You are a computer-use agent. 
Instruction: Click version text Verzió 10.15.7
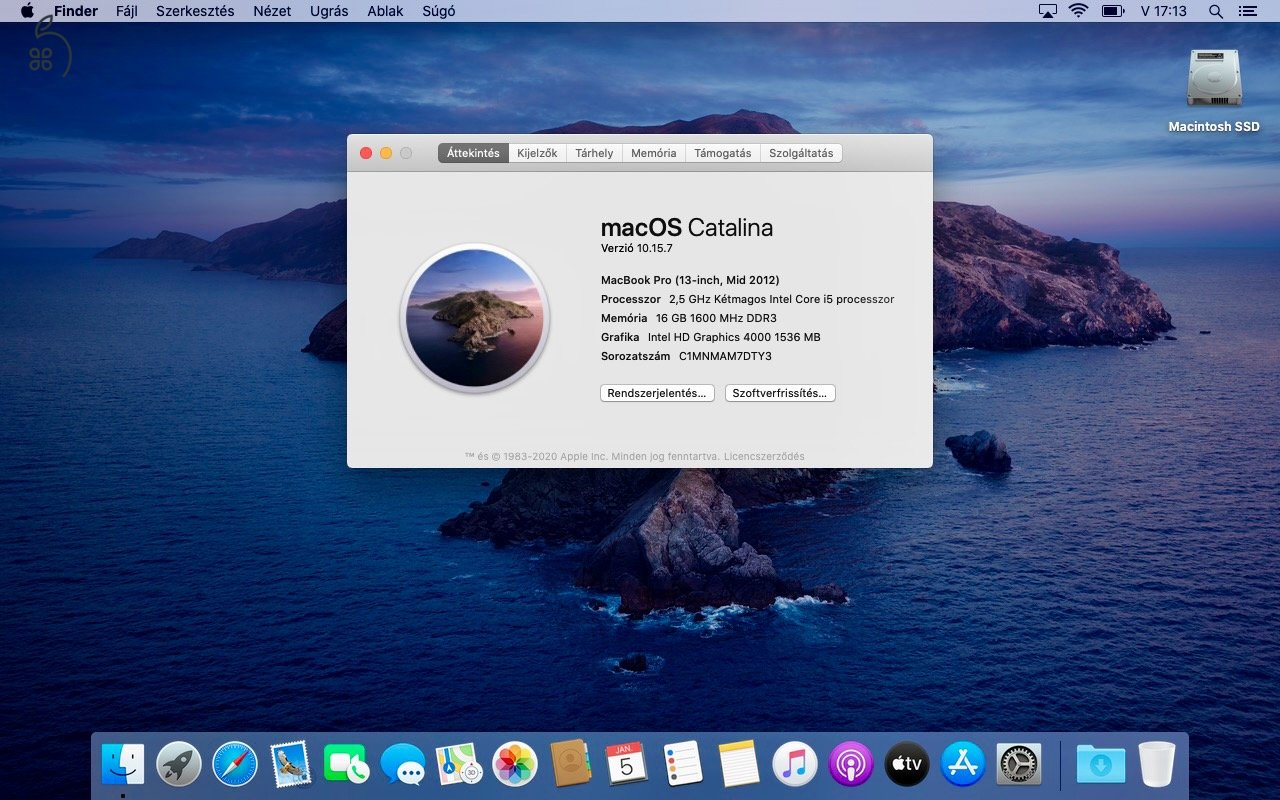pyautogui.click(x=636, y=248)
